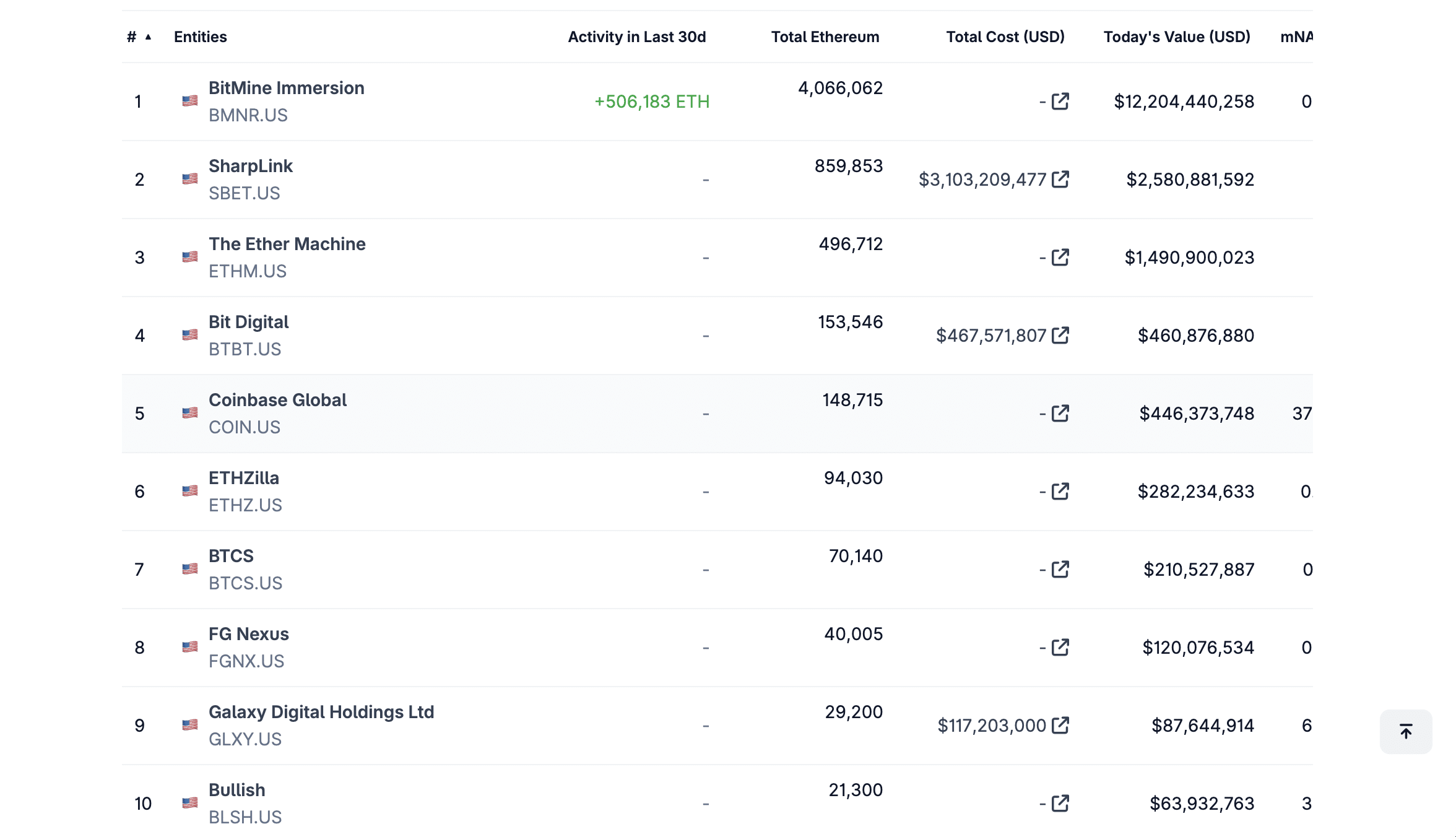The image size is (1456, 837).
Task: Toggle sort arrow on # column
Action: tap(148, 37)
